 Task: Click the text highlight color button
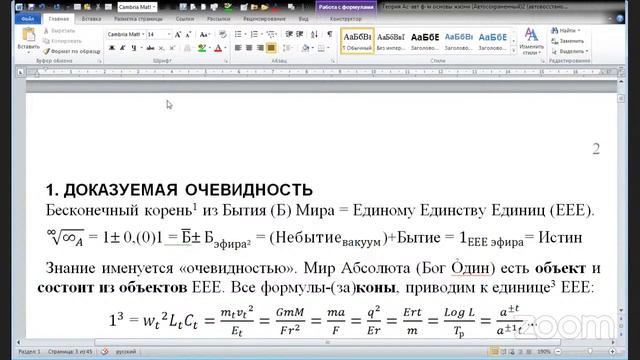coord(201,48)
